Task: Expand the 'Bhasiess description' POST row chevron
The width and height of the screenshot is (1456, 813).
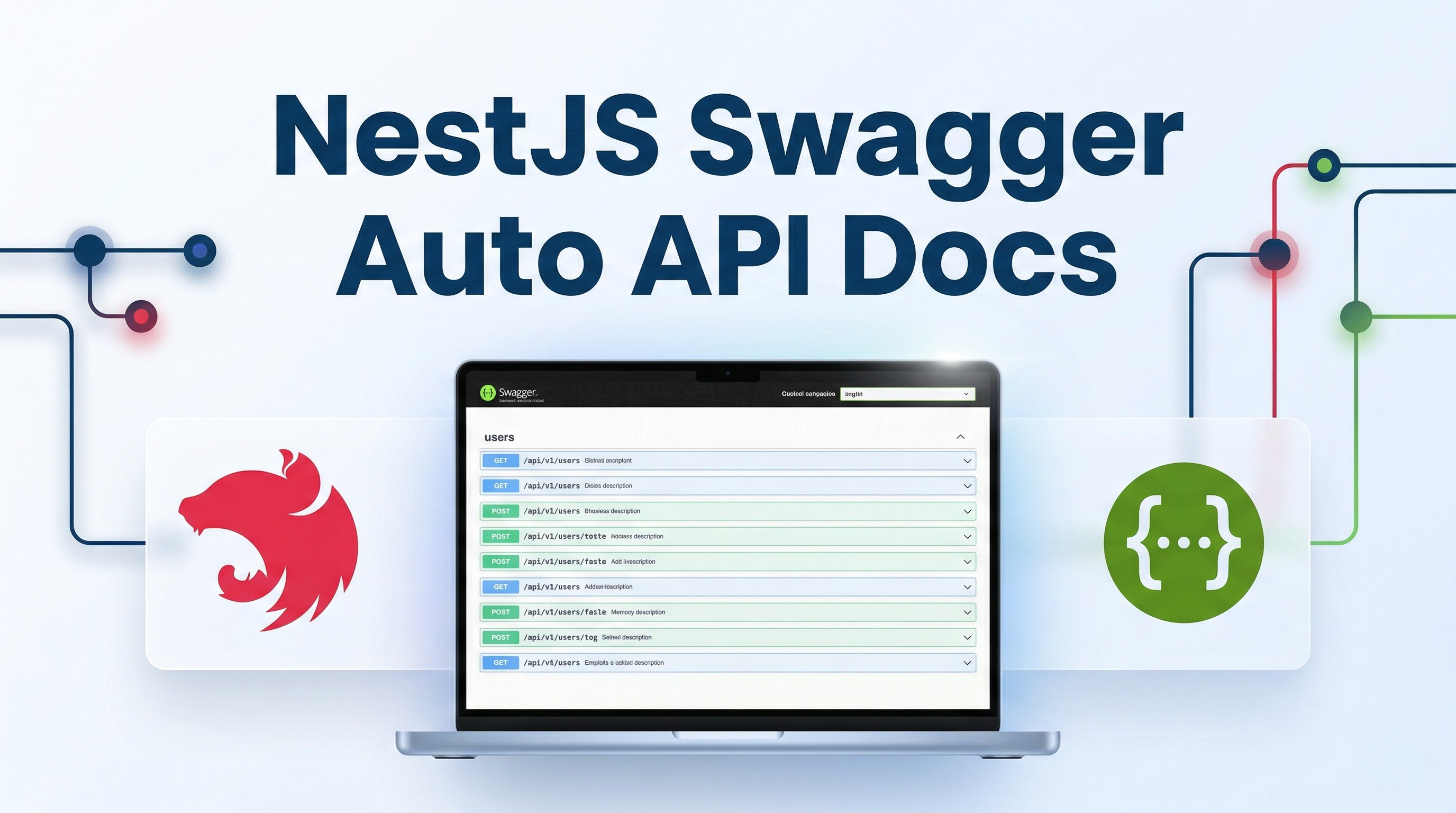Action: (x=967, y=511)
